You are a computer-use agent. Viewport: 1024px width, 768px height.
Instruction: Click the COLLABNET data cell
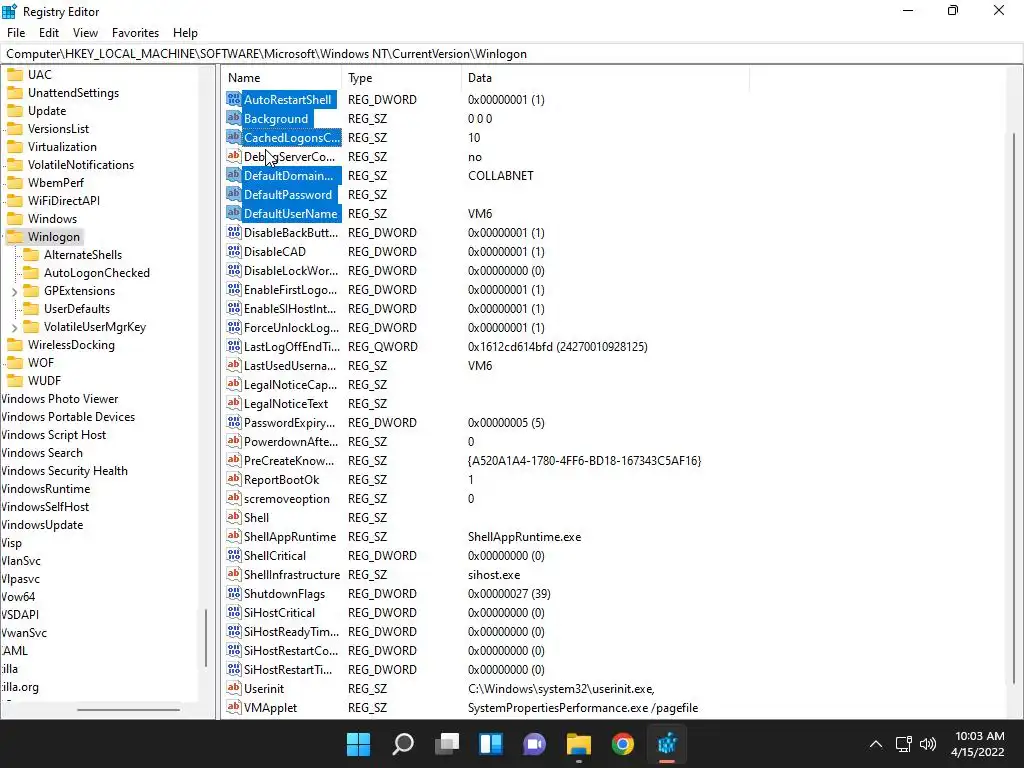point(500,176)
